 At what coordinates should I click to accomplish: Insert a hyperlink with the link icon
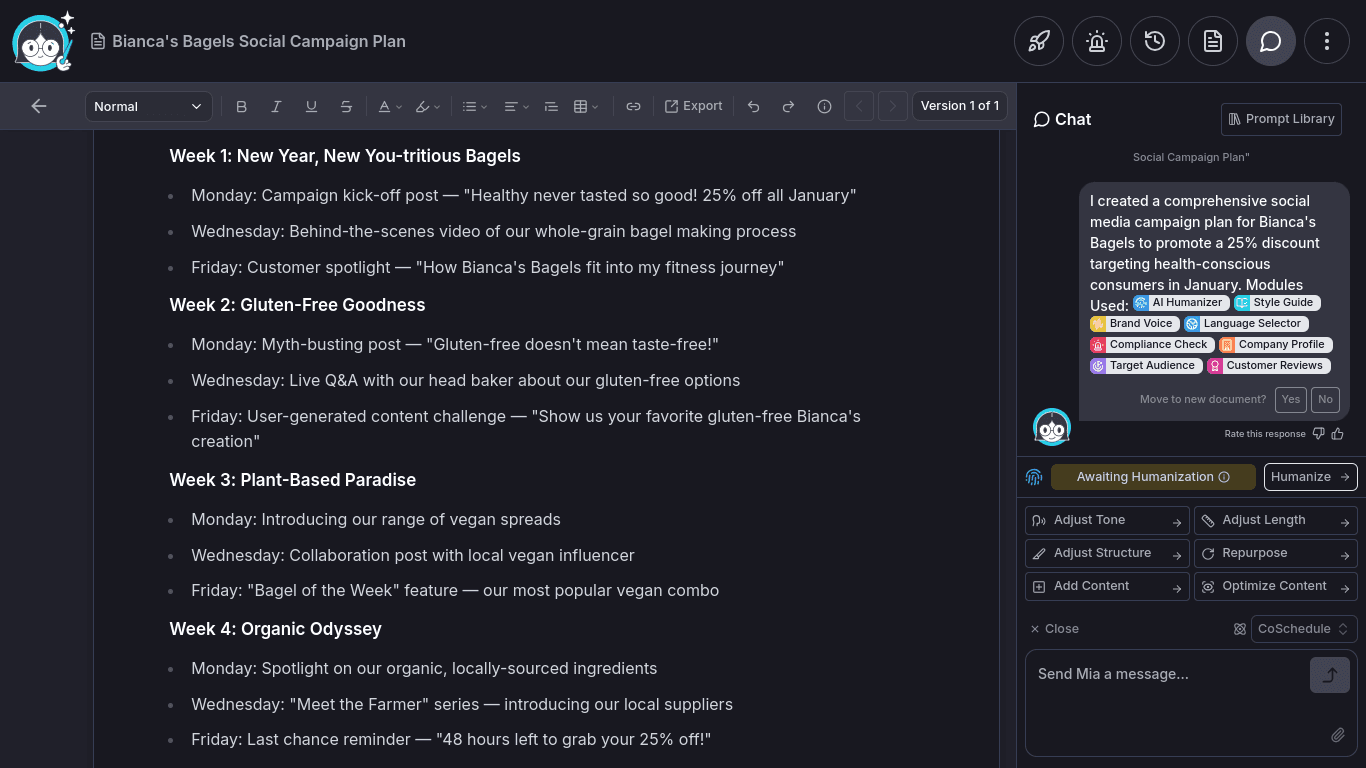(x=633, y=106)
